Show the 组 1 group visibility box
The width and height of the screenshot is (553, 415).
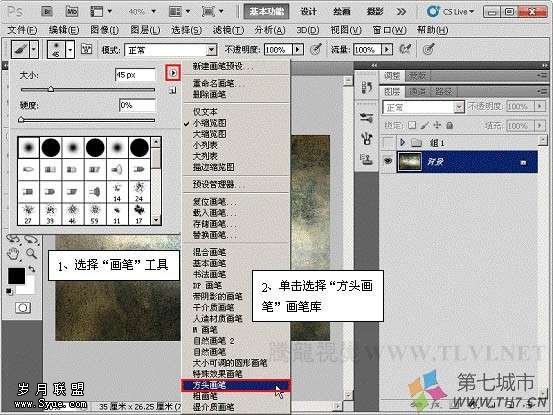click(x=388, y=142)
